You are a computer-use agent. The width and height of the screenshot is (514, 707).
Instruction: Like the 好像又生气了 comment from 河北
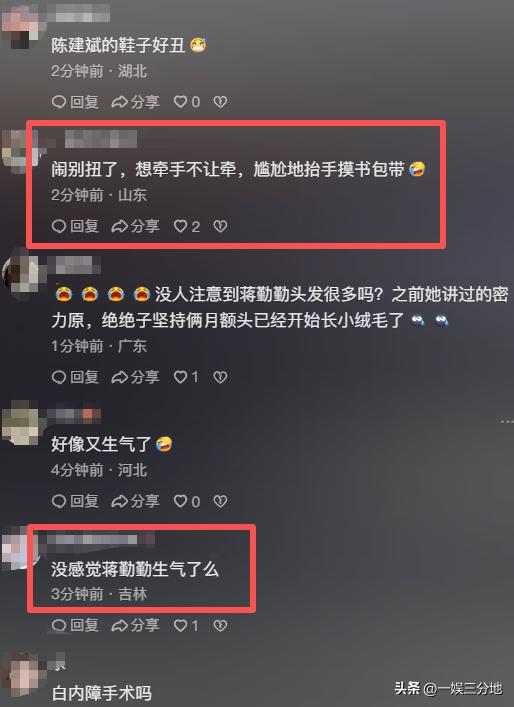point(187,501)
